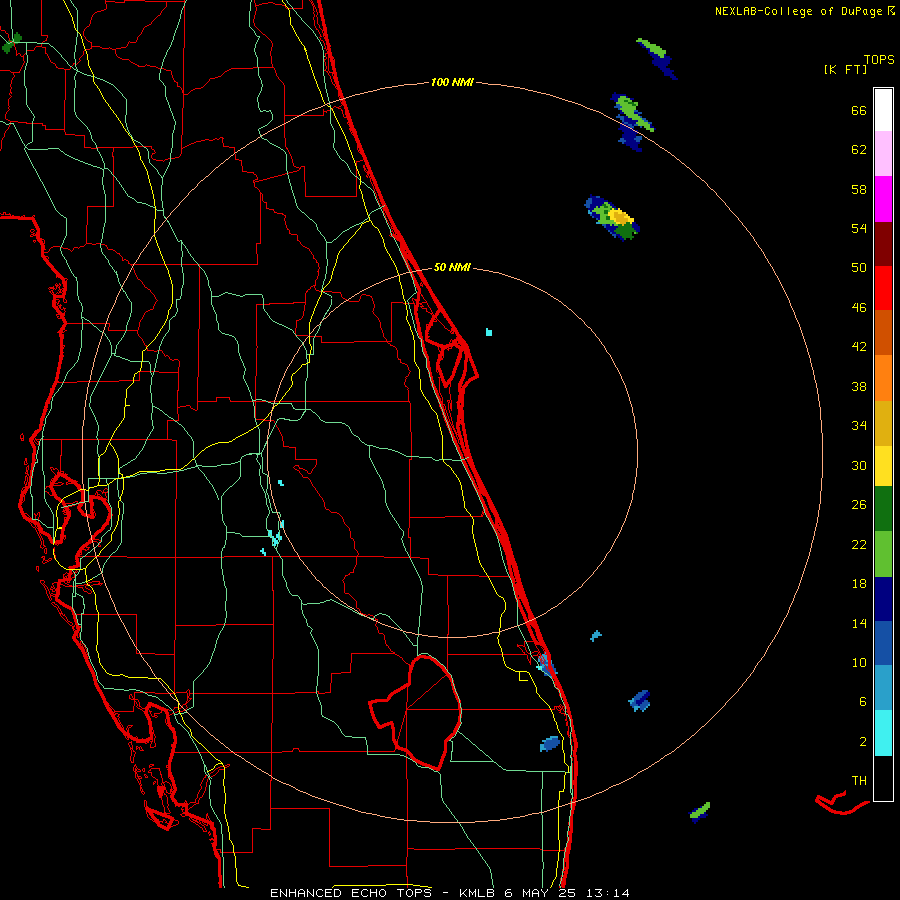Click the medium blue legend swatch
Screen dimensions: 900x900
[883, 643]
